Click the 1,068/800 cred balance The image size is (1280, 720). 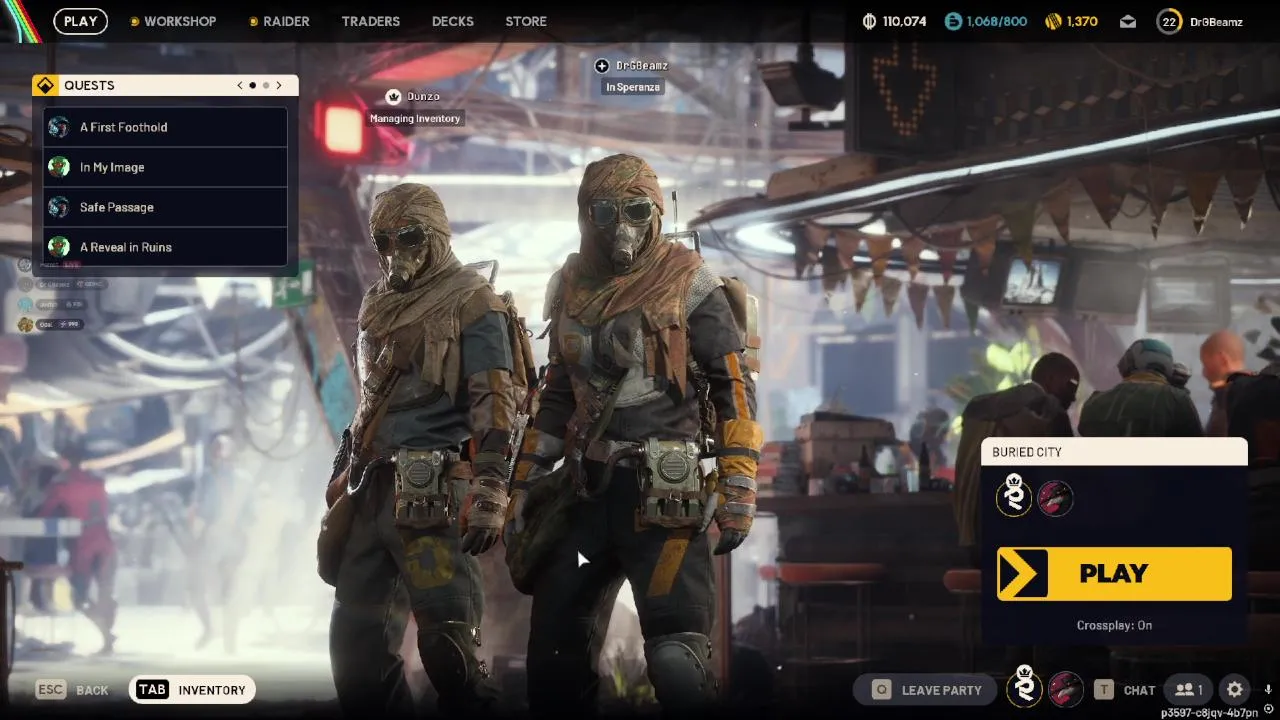pyautogui.click(x=997, y=21)
